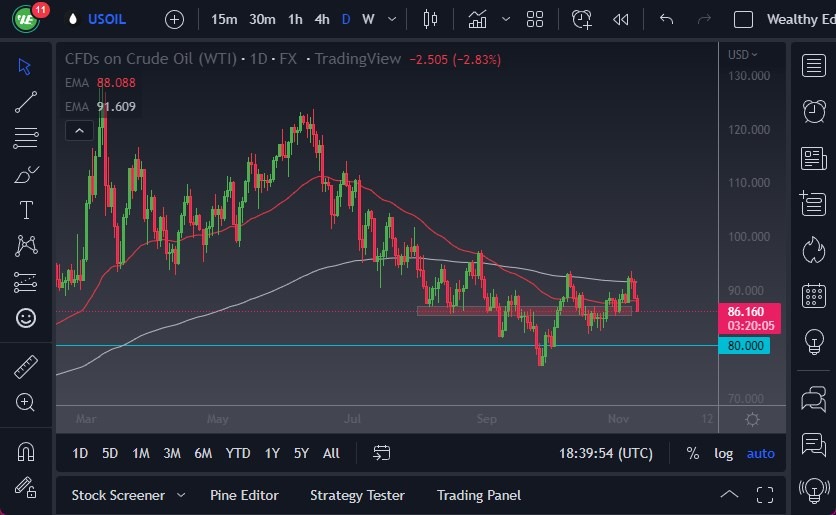836x515 pixels.
Task: Open the watchlist panel icon
Action: pyautogui.click(x=814, y=66)
